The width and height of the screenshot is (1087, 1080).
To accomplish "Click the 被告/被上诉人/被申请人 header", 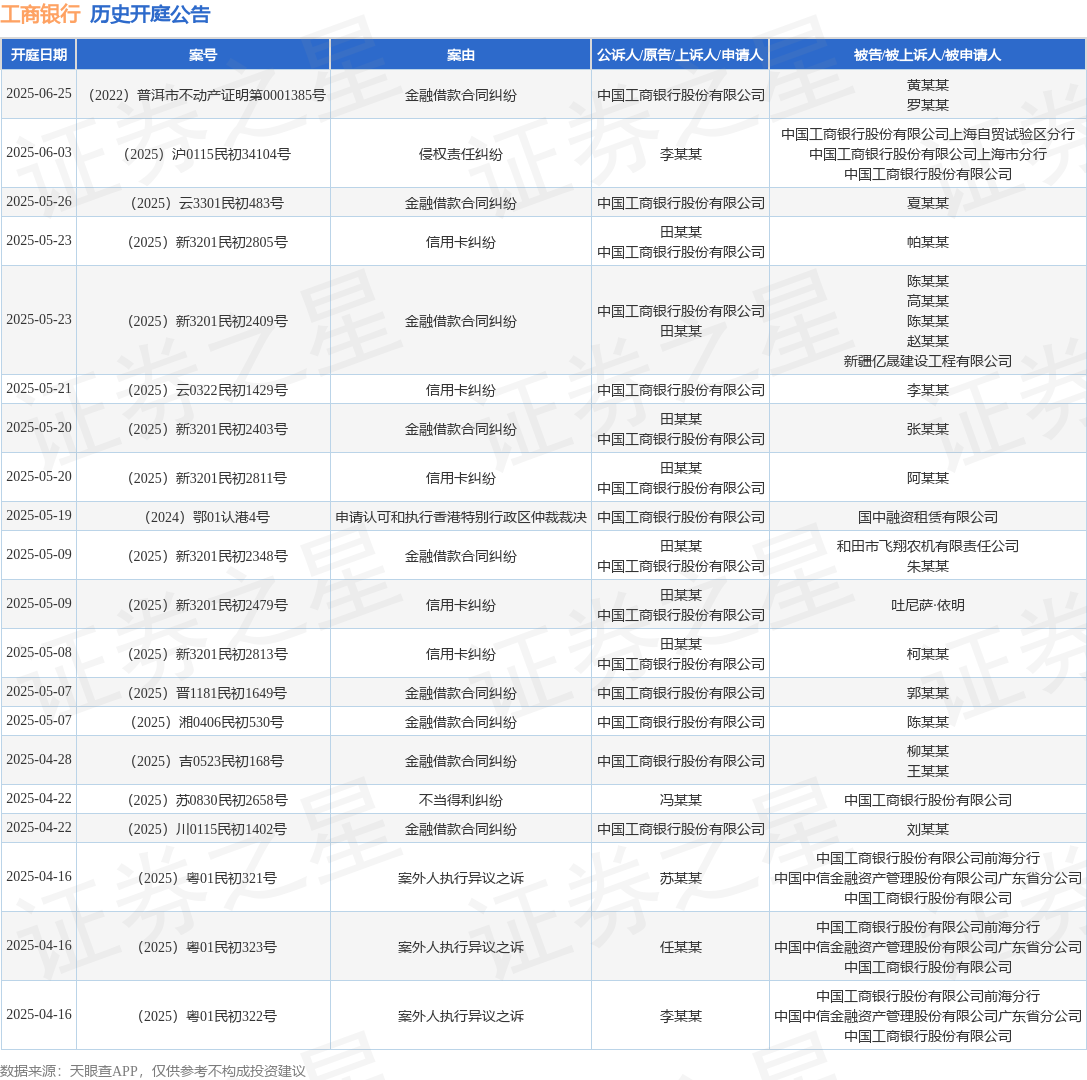I will pyautogui.click(x=928, y=55).
